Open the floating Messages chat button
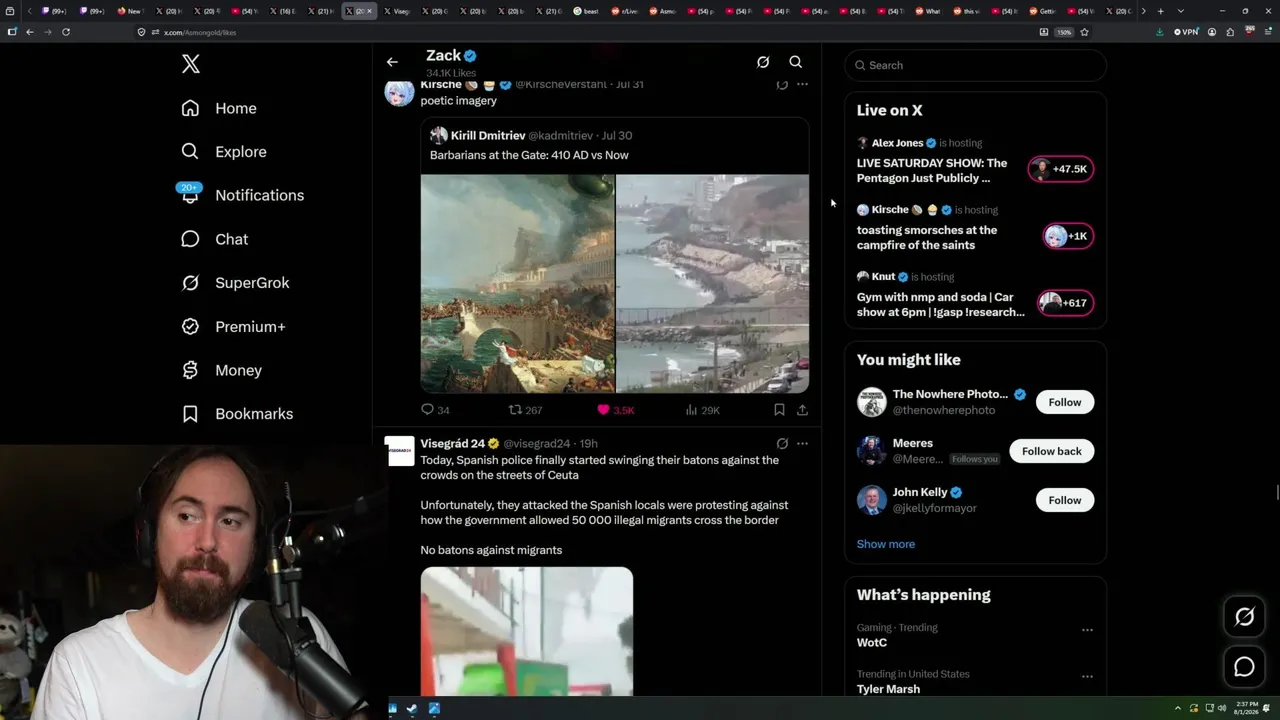 coord(1244,667)
